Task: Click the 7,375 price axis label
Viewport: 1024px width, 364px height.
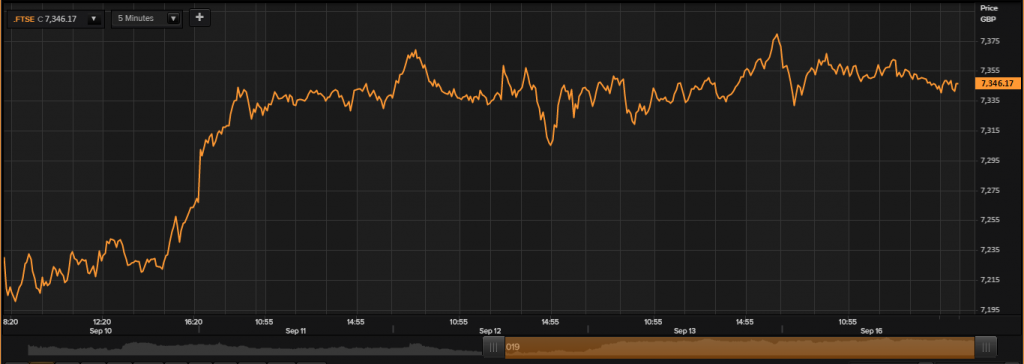Action: point(991,41)
